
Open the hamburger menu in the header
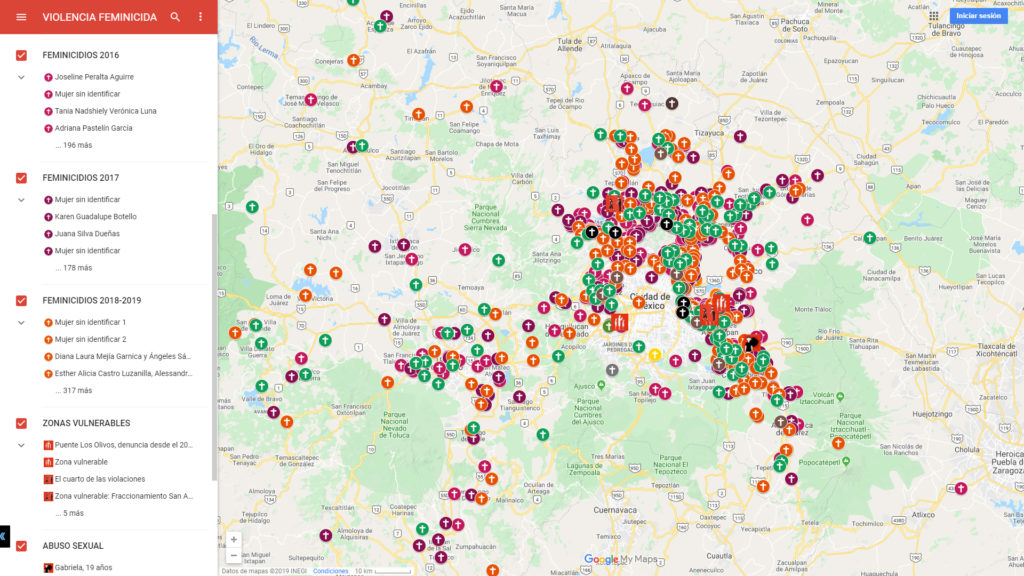tap(21, 17)
